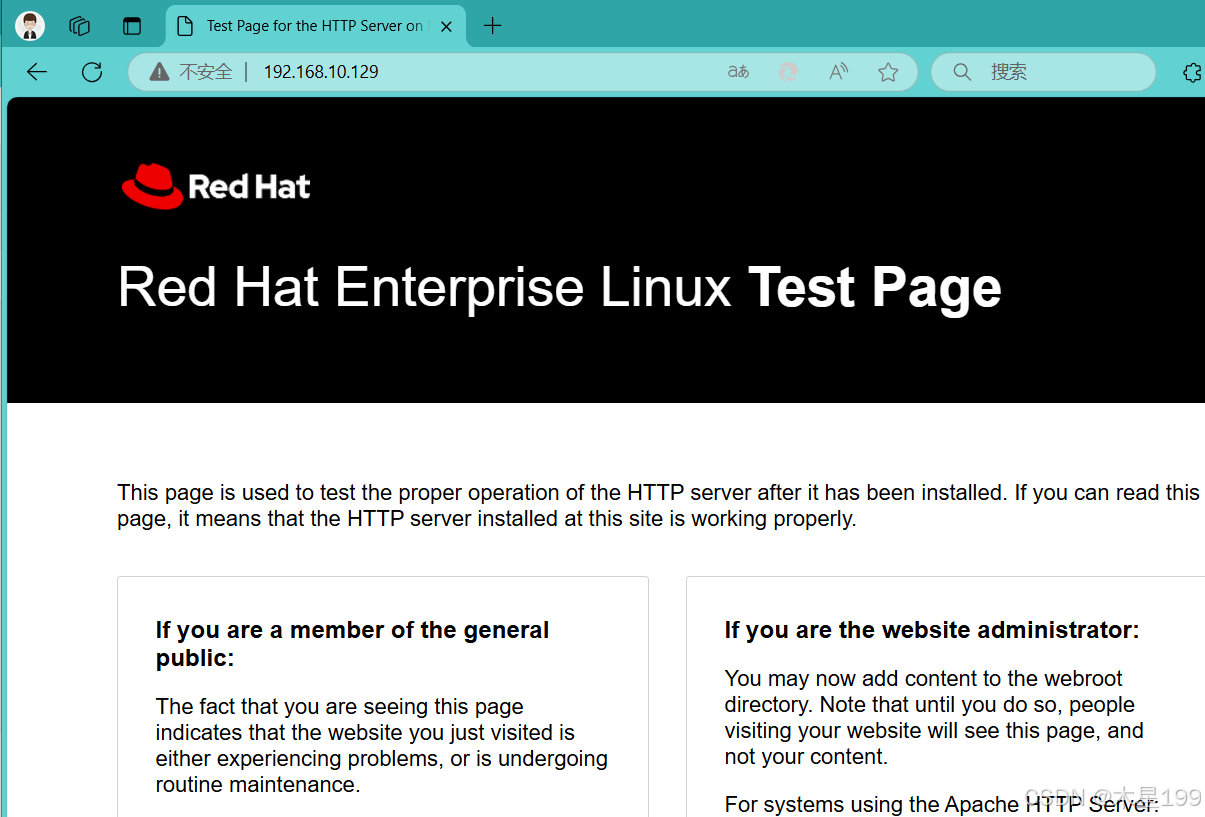The height and width of the screenshot is (817, 1205).
Task: Click the Read aloud icon
Action: point(839,72)
